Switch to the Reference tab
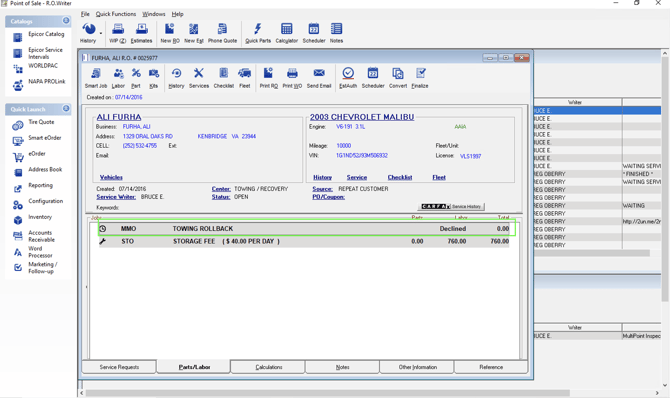This screenshot has height=398, width=670. 491,367
